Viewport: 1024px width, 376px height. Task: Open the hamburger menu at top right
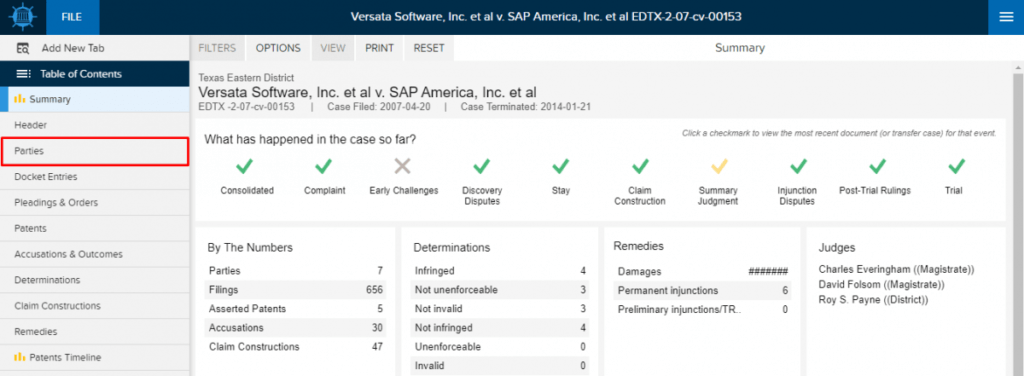click(1006, 17)
